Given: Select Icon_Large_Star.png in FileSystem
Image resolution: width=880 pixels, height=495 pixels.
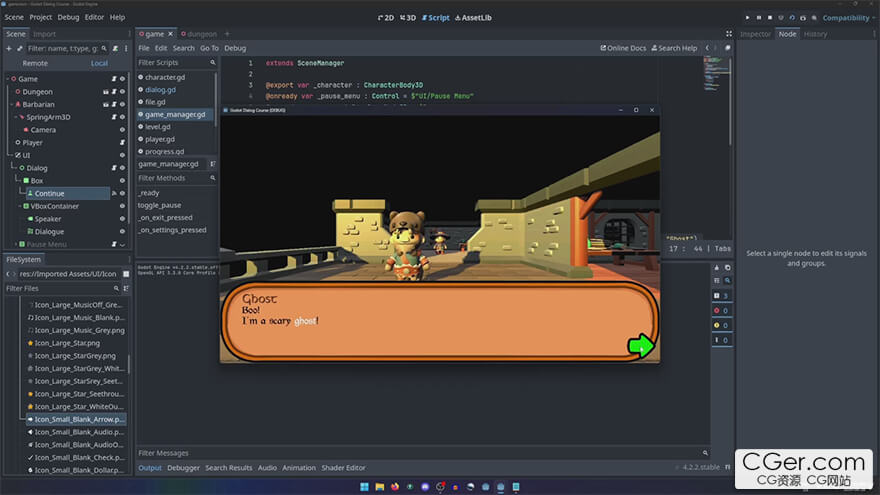Looking at the screenshot, I should 67,343.
